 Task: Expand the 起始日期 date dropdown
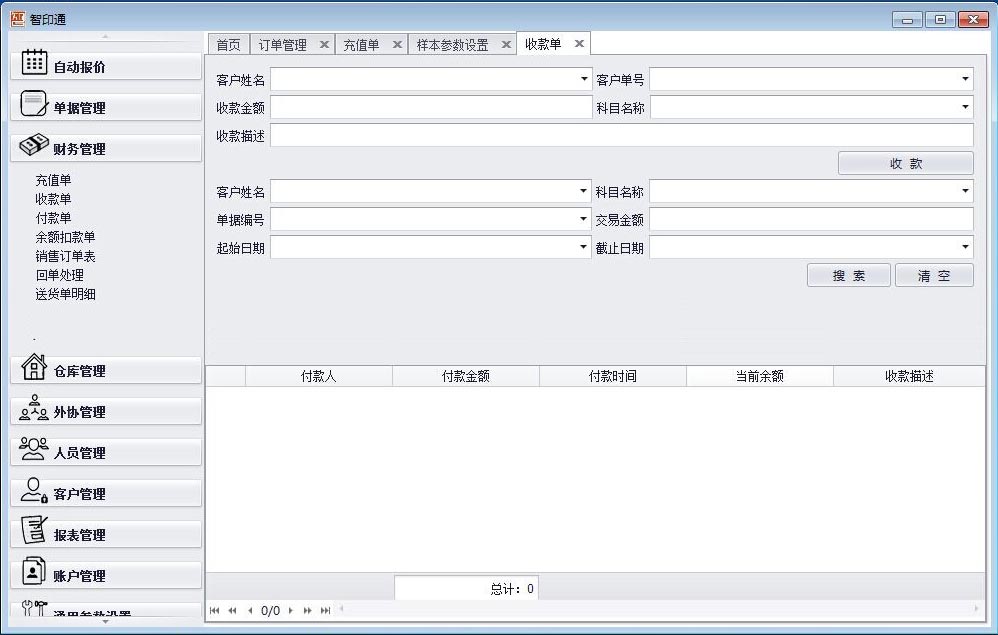pyautogui.click(x=584, y=247)
